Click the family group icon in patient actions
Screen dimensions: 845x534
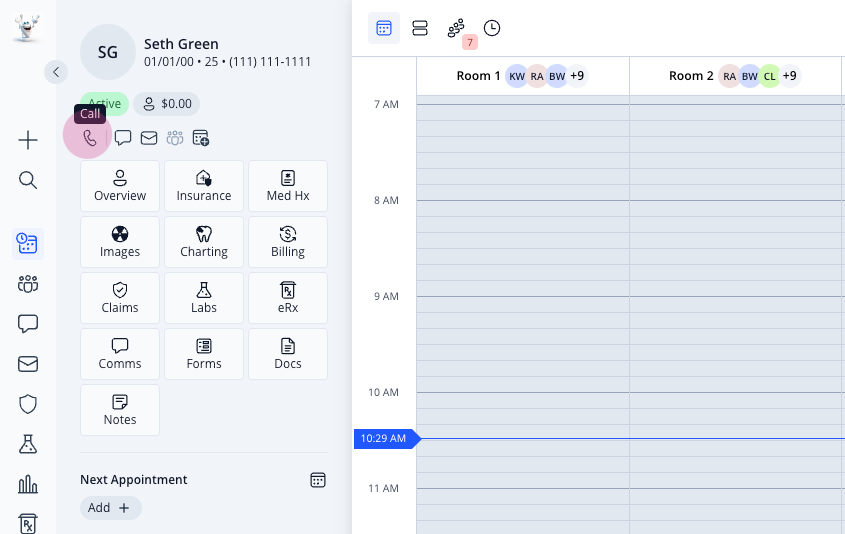(x=175, y=138)
